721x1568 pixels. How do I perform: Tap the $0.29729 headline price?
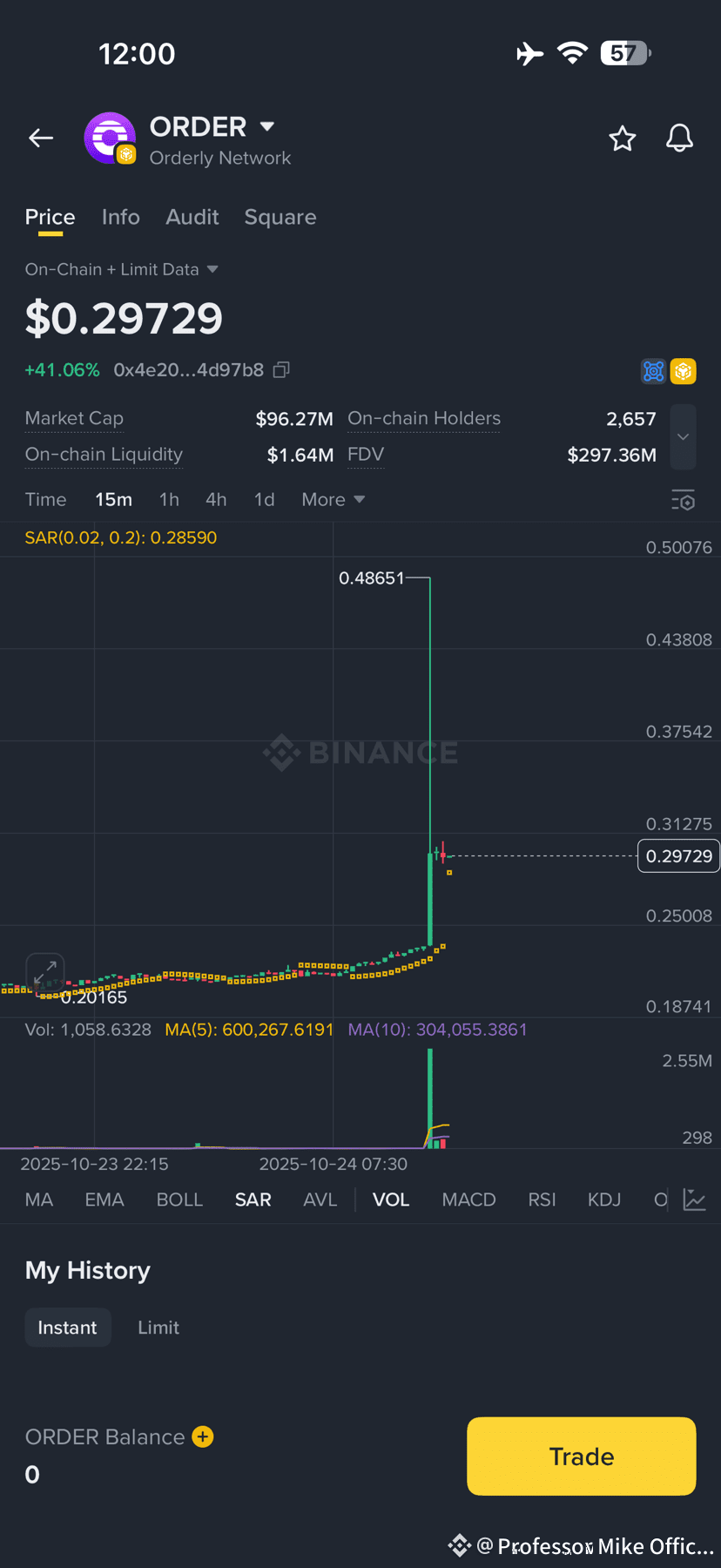click(x=124, y=318)
